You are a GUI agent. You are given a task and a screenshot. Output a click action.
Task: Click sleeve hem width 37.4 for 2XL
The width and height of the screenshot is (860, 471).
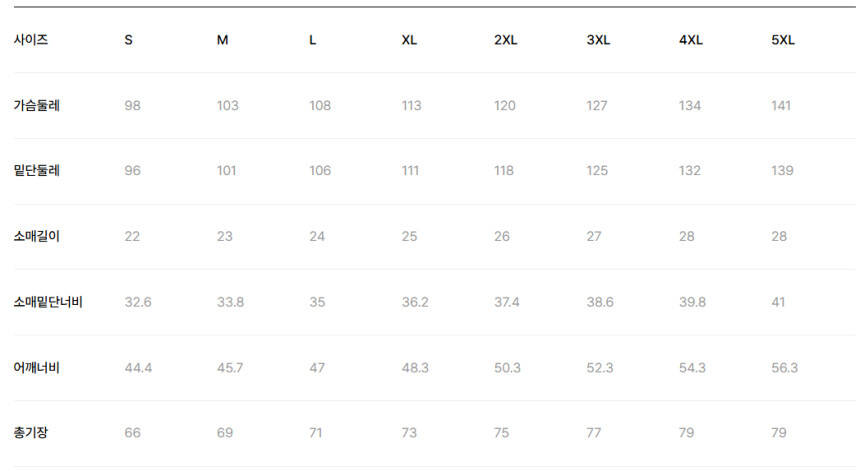(507, 302)
